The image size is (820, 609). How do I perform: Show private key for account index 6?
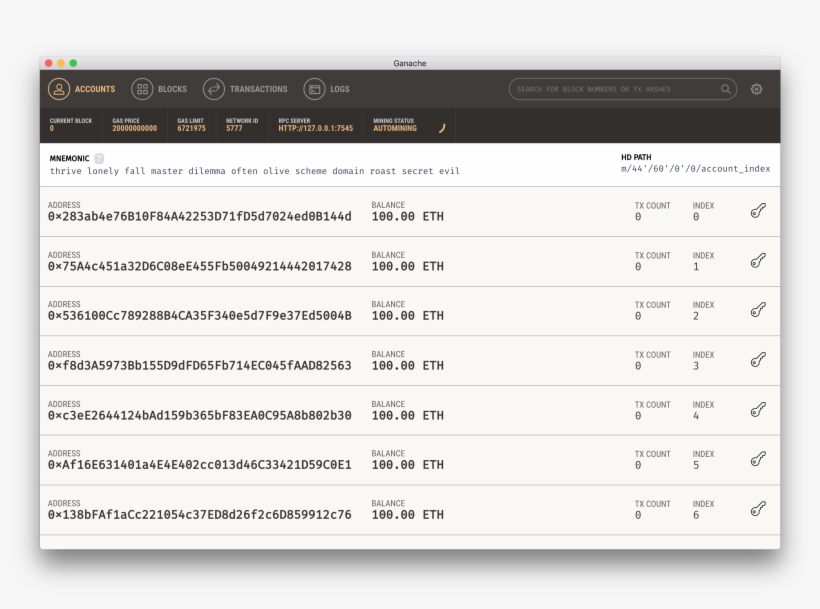(x=758, y=509)
